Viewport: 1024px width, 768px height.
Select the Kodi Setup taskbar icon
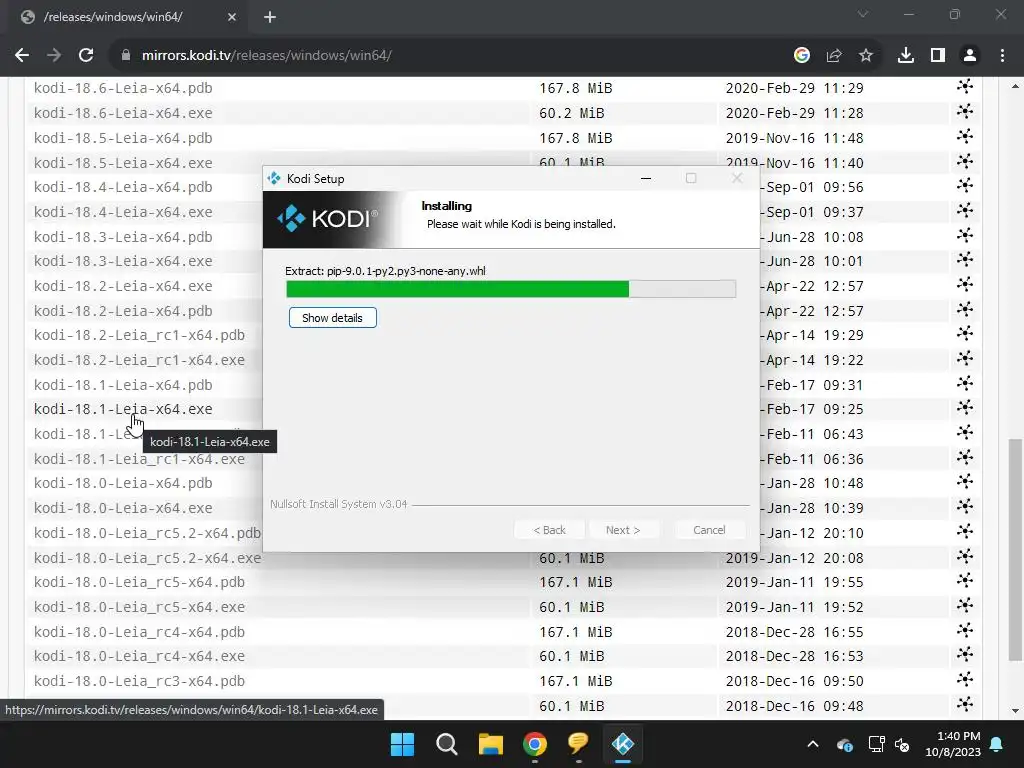623,744
